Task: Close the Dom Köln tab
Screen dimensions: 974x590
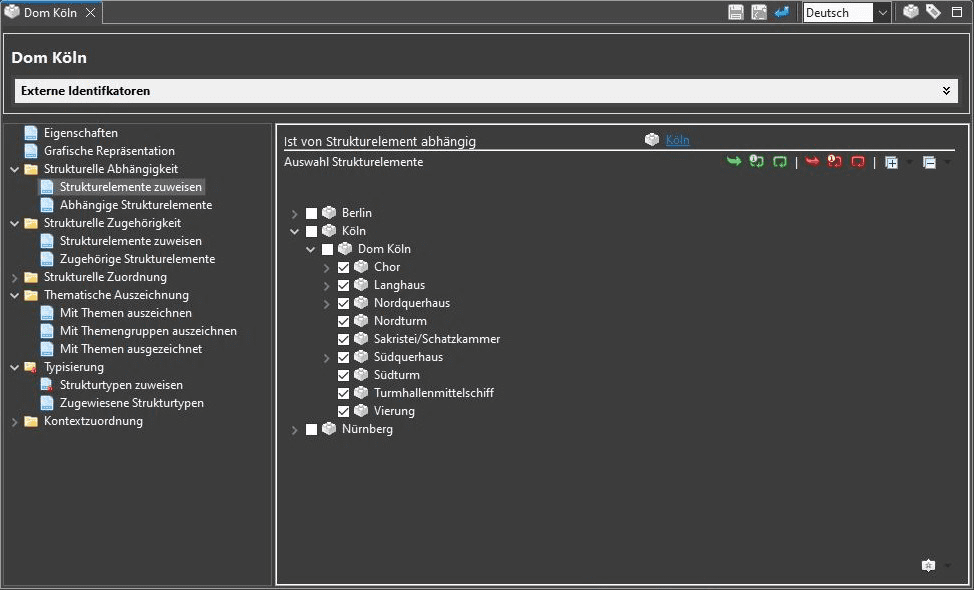Action: coord(91,12)
